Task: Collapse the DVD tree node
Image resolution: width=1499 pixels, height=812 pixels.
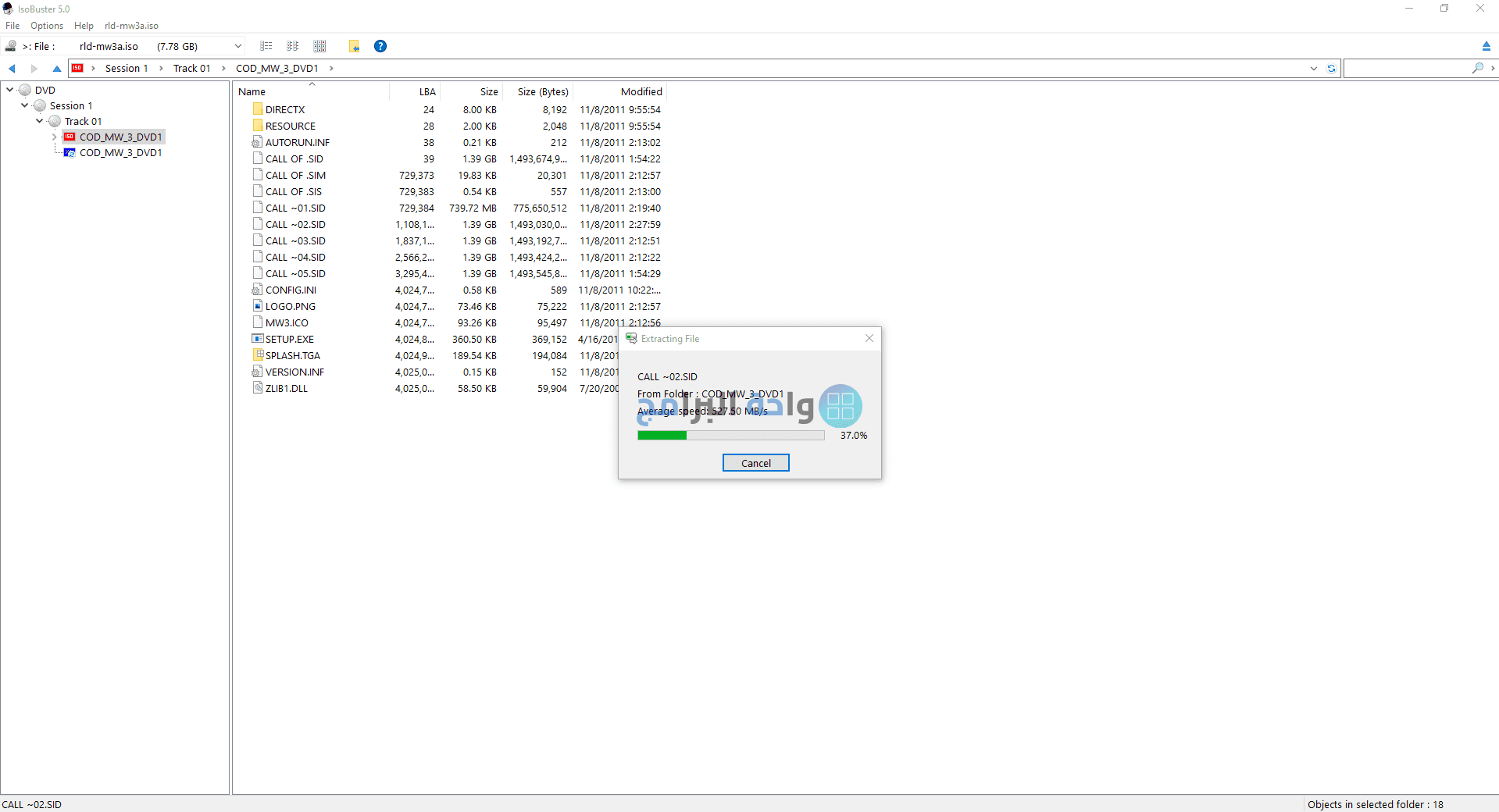Action: coord(9,90)
